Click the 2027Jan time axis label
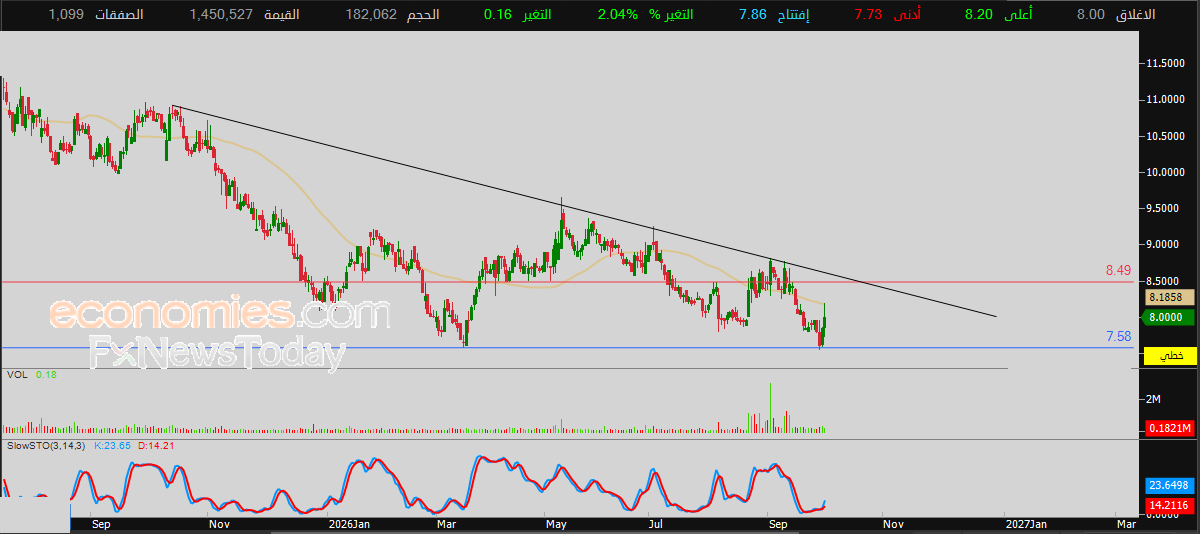This screenshot has height=534, width=1200. (1026, 523)
